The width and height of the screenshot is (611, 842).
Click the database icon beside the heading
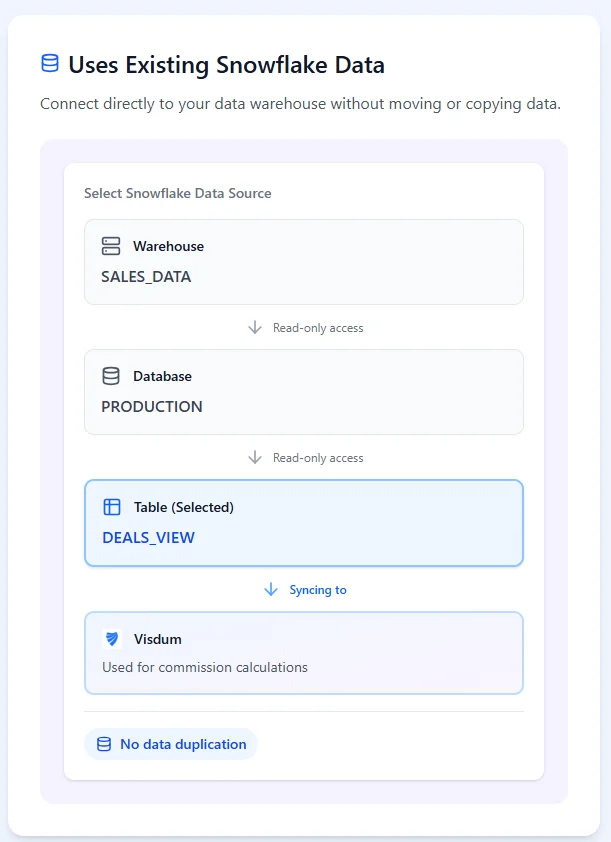click(x=49, y=64)
